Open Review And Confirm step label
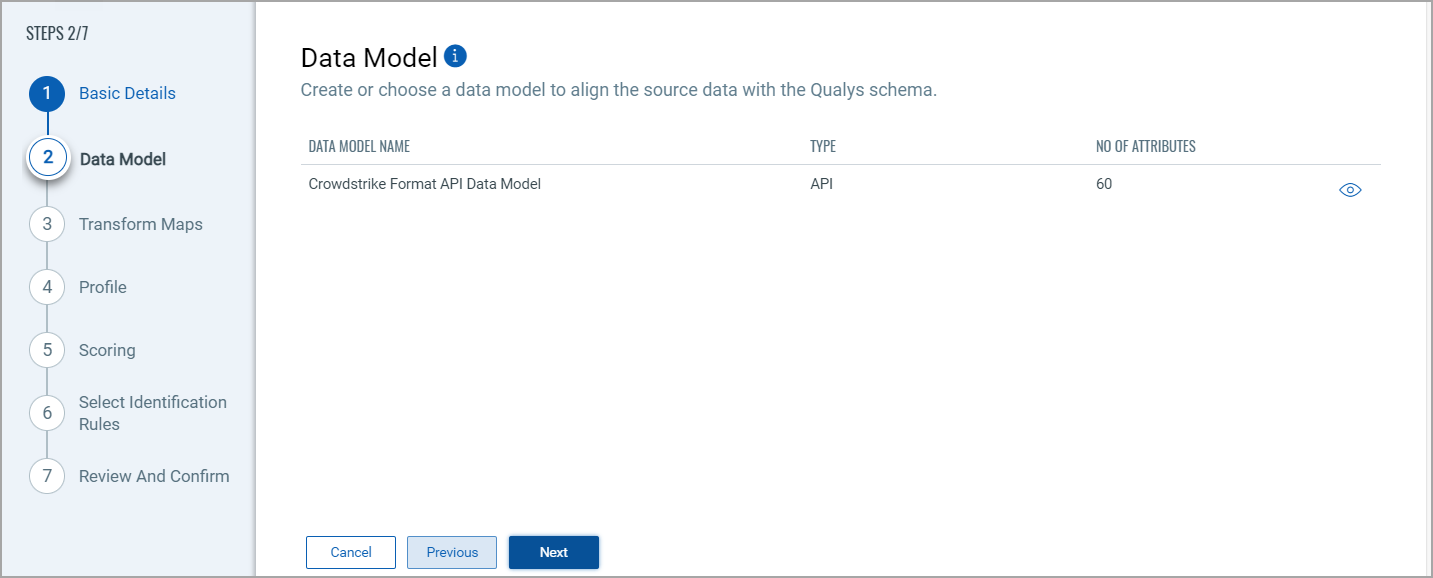Screen dimensions: 1433x578 154,476
